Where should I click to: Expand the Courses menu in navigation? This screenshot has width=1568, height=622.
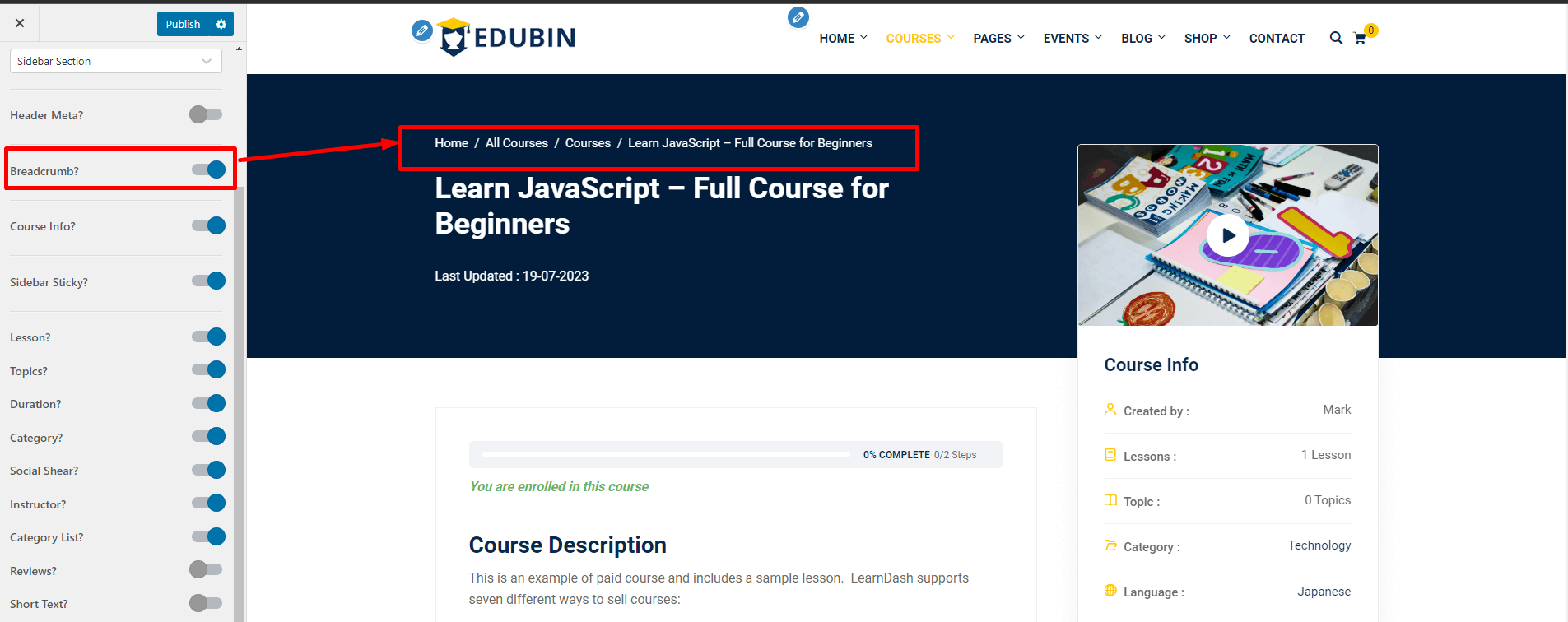pyautogui.click(x=919, y=39)
